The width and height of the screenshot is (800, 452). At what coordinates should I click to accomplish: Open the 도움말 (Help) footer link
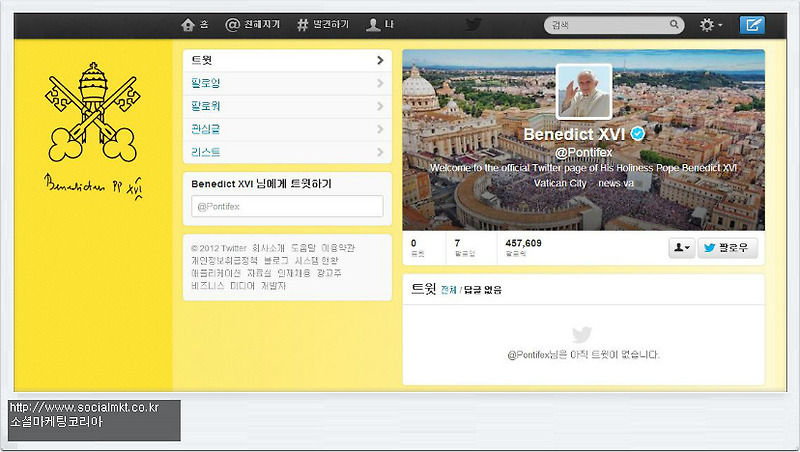(x=303, y=248)
